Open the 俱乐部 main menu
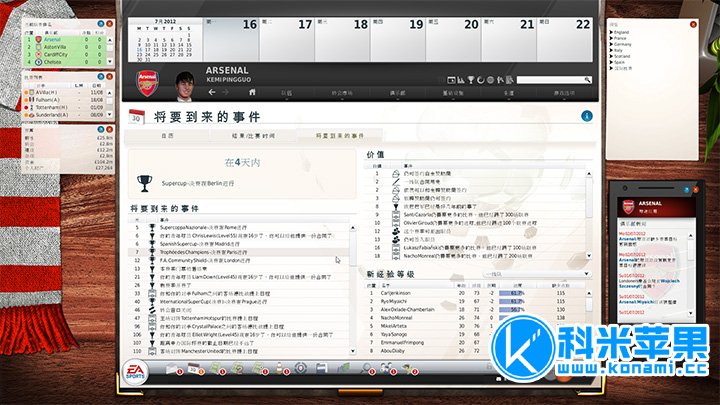This screenshot has height=405, width=720. point(397,93)
